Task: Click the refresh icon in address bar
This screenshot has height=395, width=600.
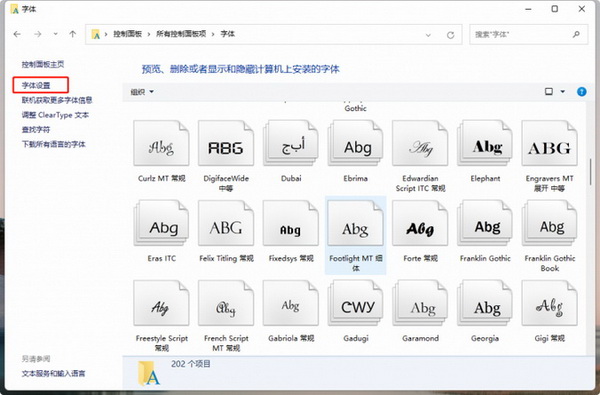Action: click(x=450, y=35)
